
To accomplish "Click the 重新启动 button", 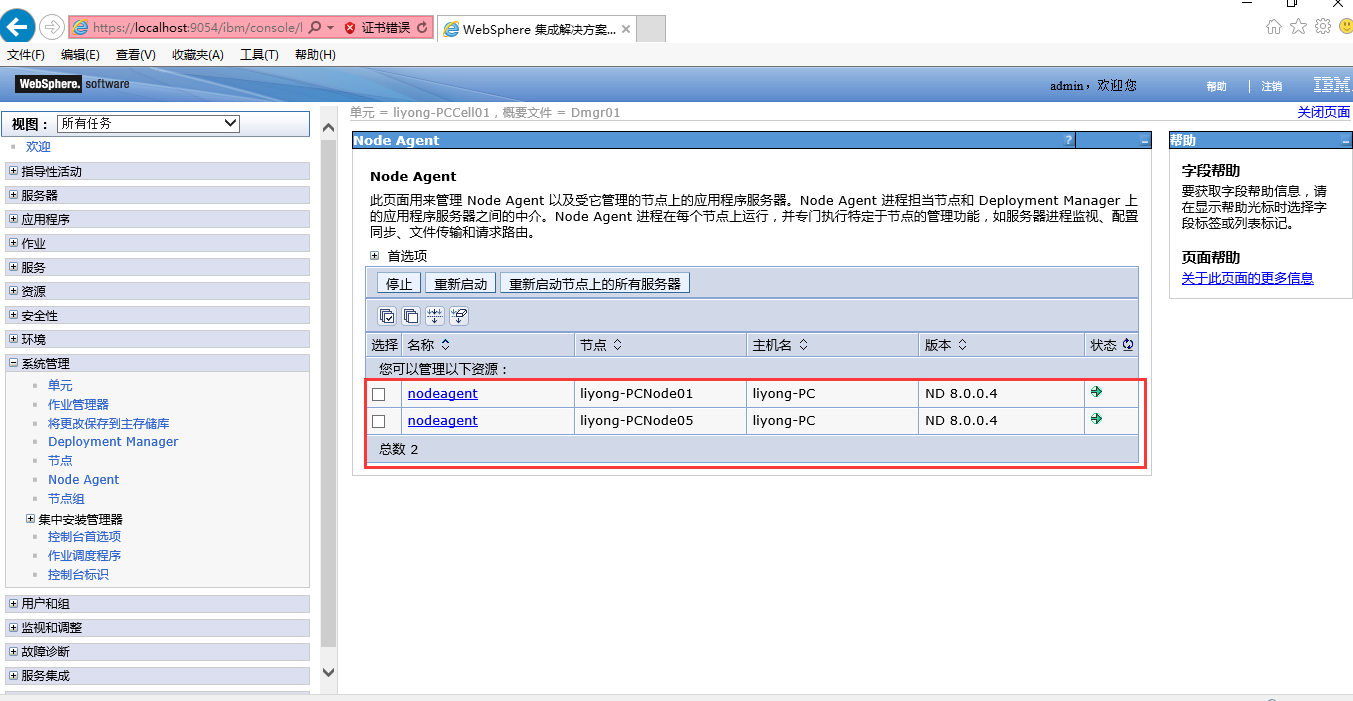I will point(460,284).
